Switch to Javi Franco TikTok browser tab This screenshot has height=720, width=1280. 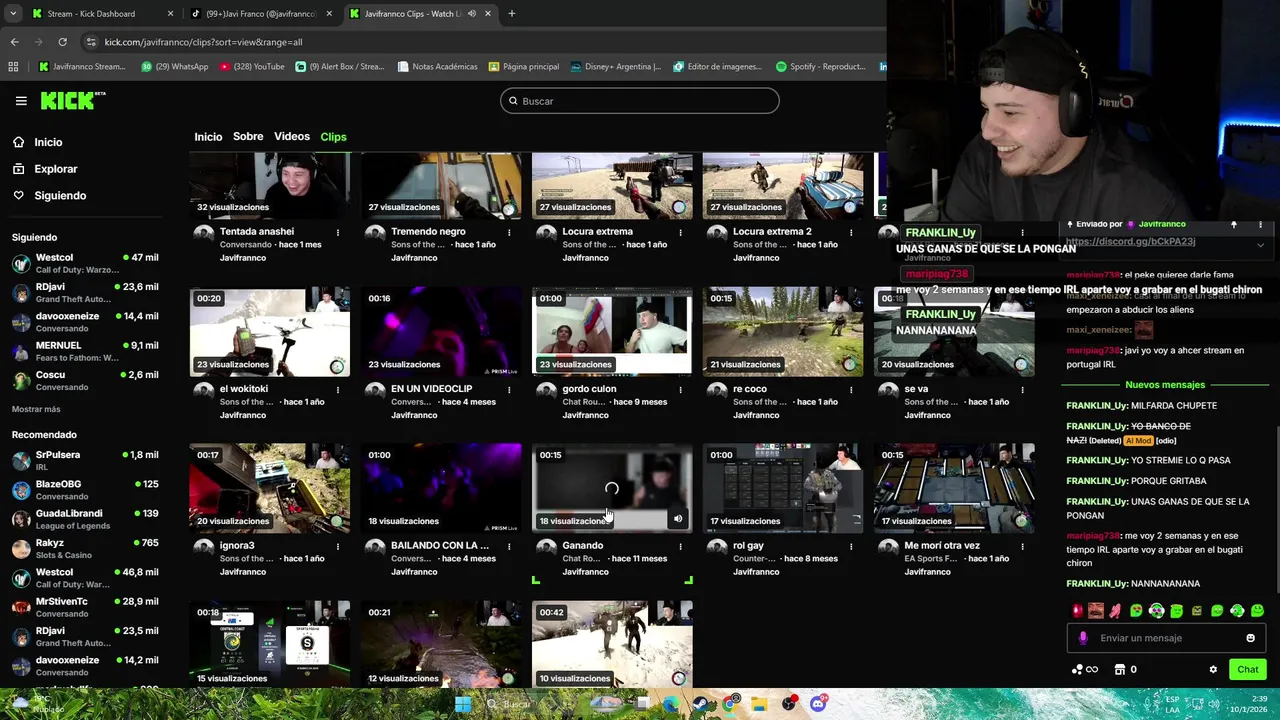[x=261, y=14]
